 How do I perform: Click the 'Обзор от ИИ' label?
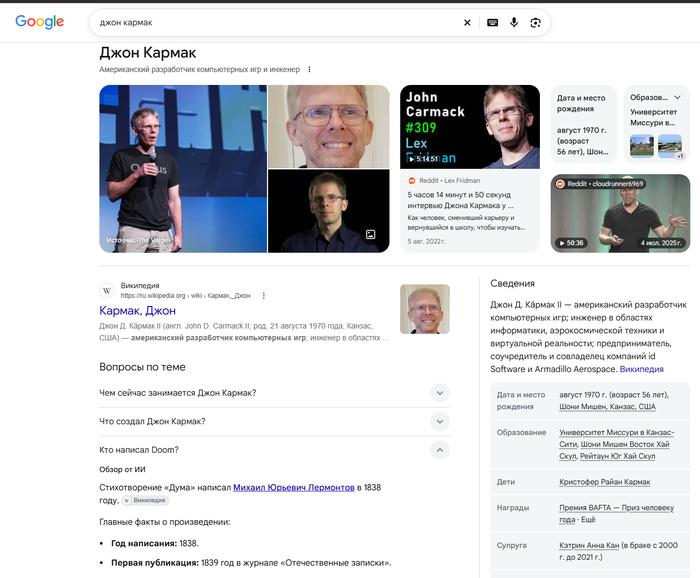point(122,470)
